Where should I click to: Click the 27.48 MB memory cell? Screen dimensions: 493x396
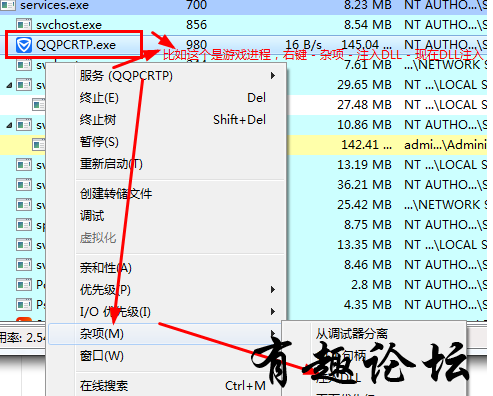coord(364,105)
